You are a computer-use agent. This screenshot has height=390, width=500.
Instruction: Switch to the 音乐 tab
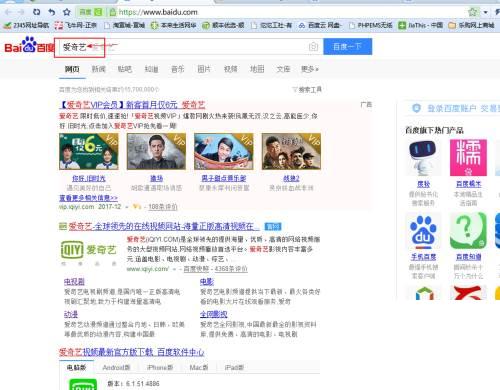point(178,69)
